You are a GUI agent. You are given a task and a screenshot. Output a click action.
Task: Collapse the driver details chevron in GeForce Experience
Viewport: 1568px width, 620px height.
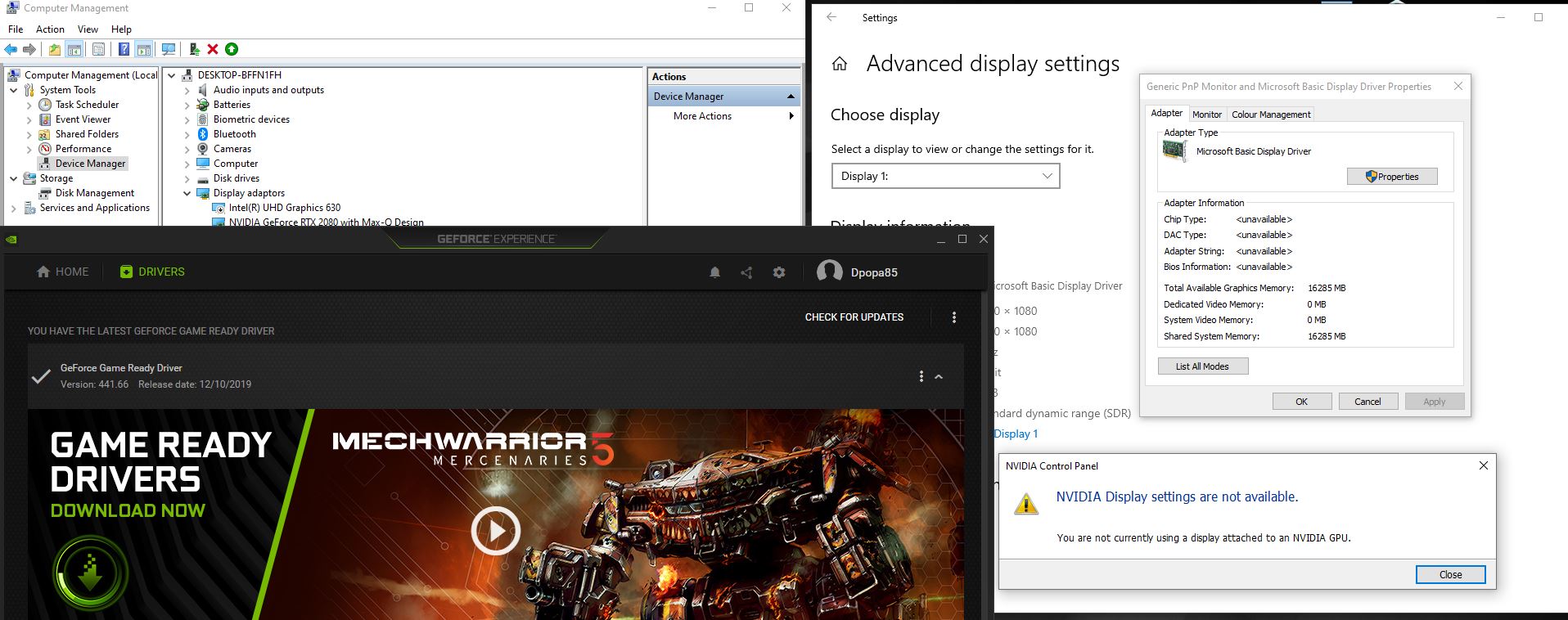(939, 377)
